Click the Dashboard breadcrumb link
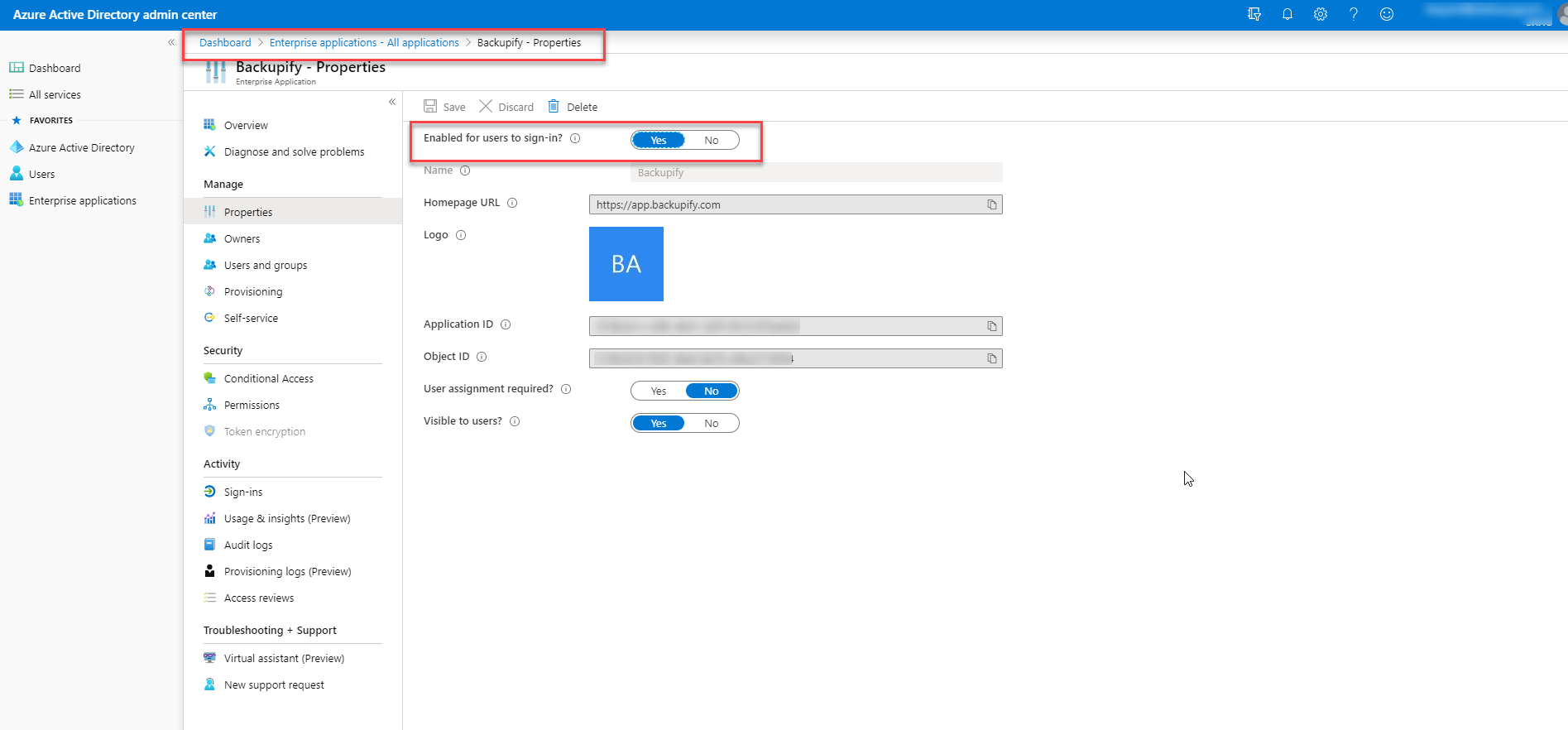 (x=225, y=42)
